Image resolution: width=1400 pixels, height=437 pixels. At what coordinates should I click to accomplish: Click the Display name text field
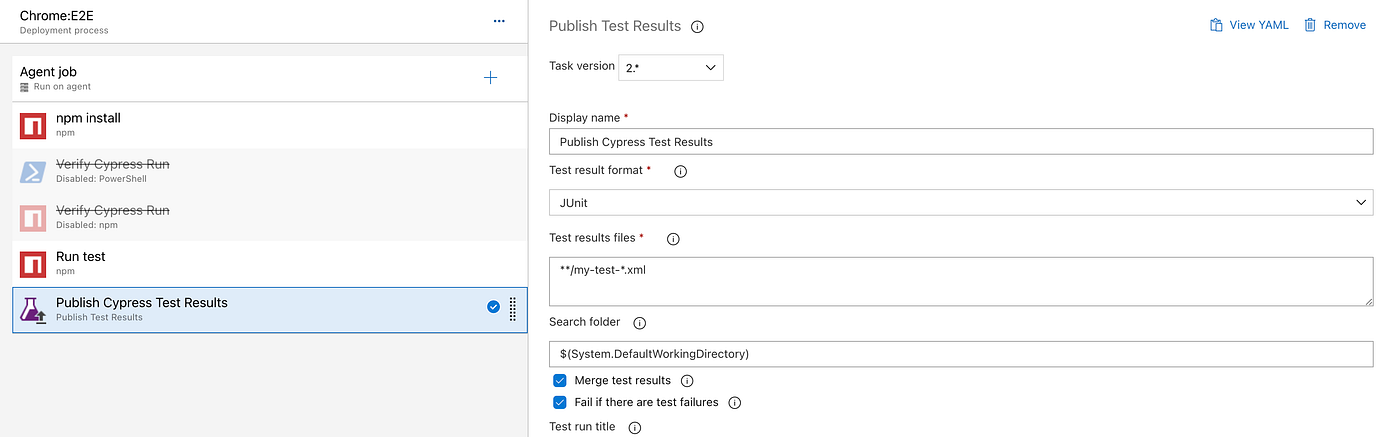tap(960, 142)
